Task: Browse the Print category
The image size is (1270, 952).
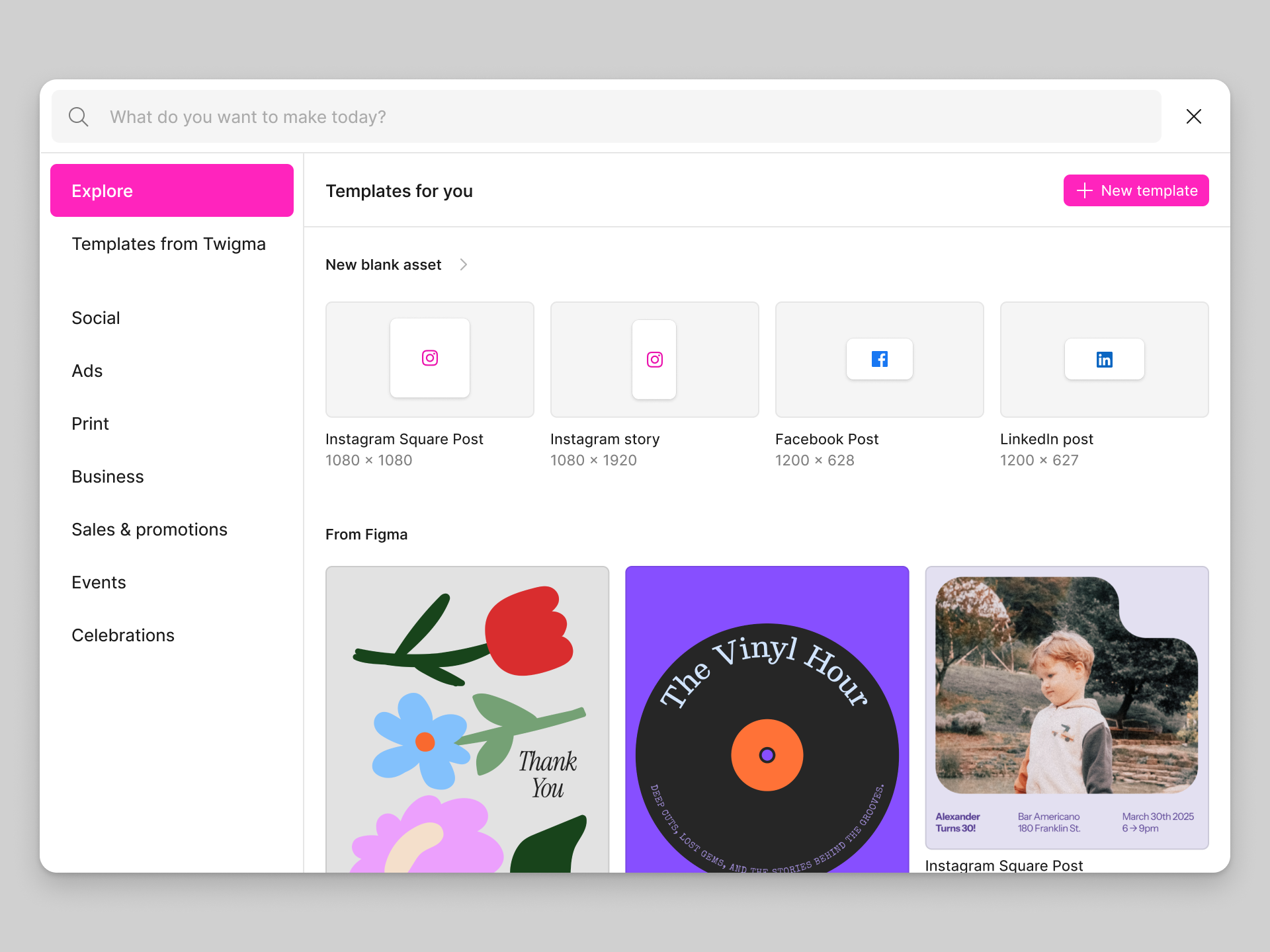Action: pyautogui.click(x=90, y=423)
